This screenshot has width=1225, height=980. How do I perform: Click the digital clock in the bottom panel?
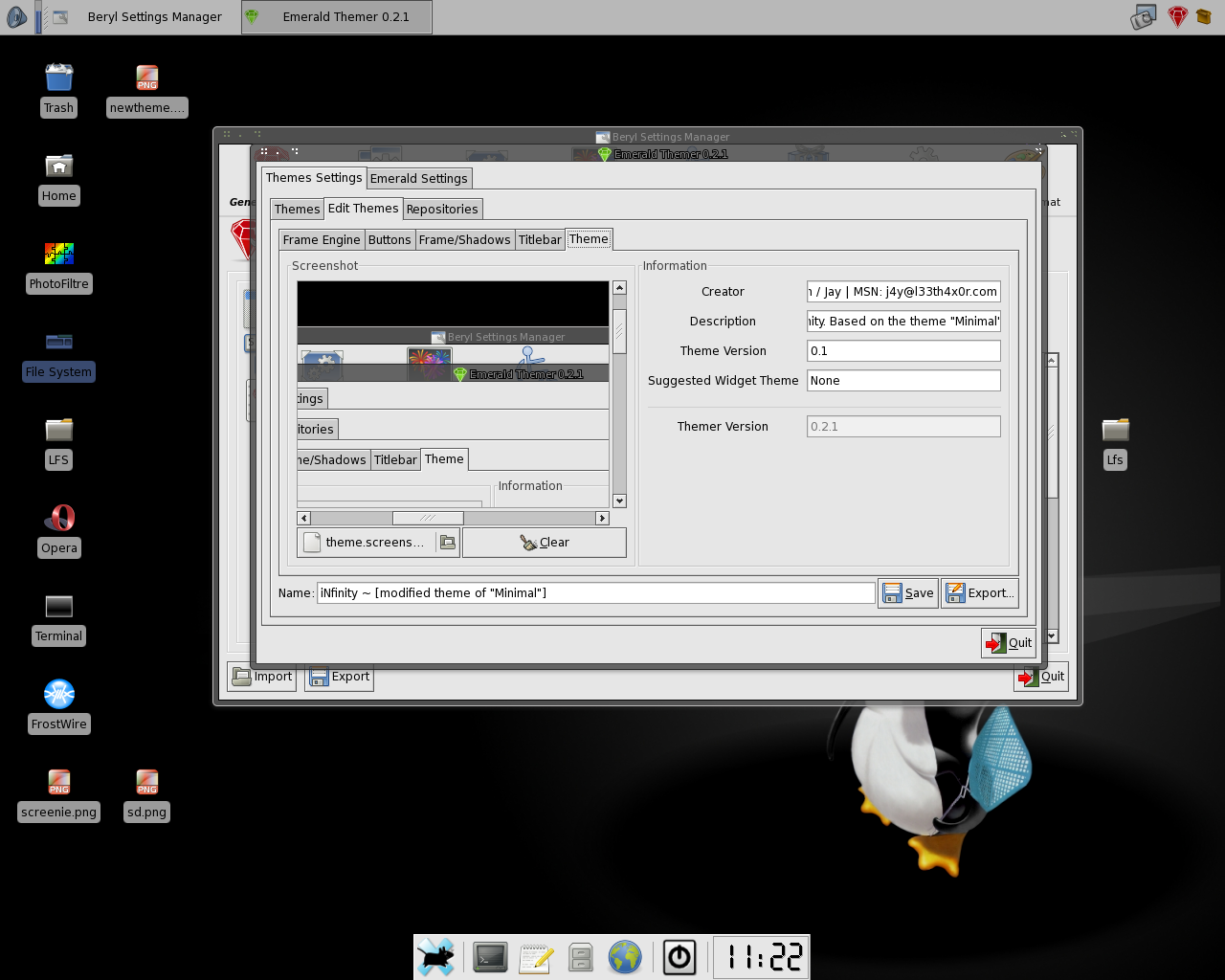[761, 957]
